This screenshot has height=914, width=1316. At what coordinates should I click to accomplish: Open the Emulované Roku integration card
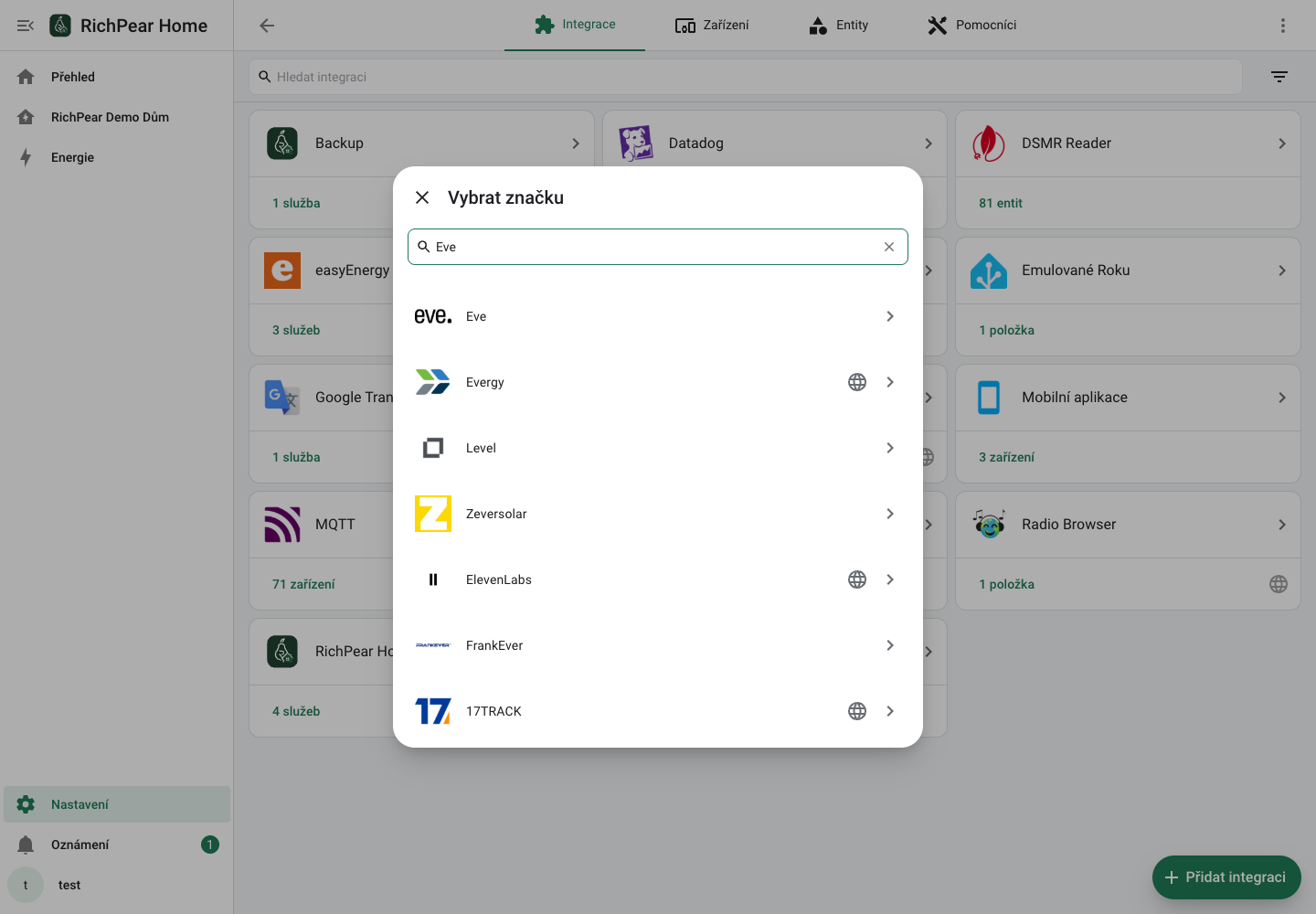(x=1128, y=271)
